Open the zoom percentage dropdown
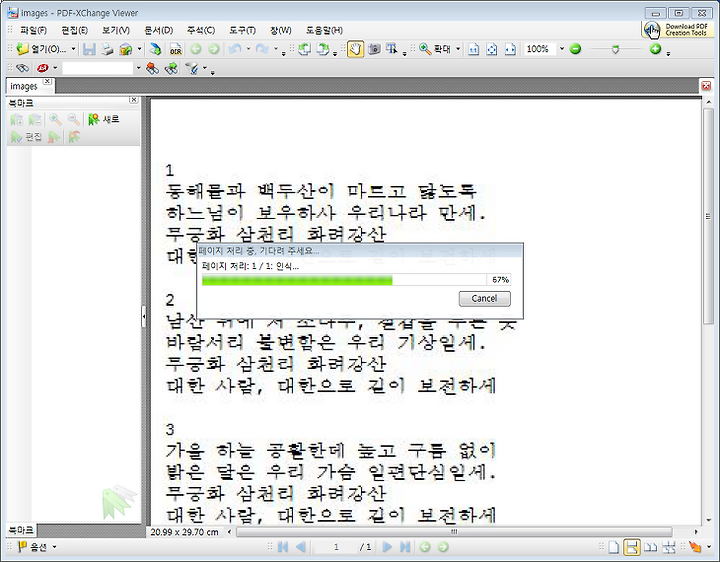The image size is (720, 562). (562, 49)
